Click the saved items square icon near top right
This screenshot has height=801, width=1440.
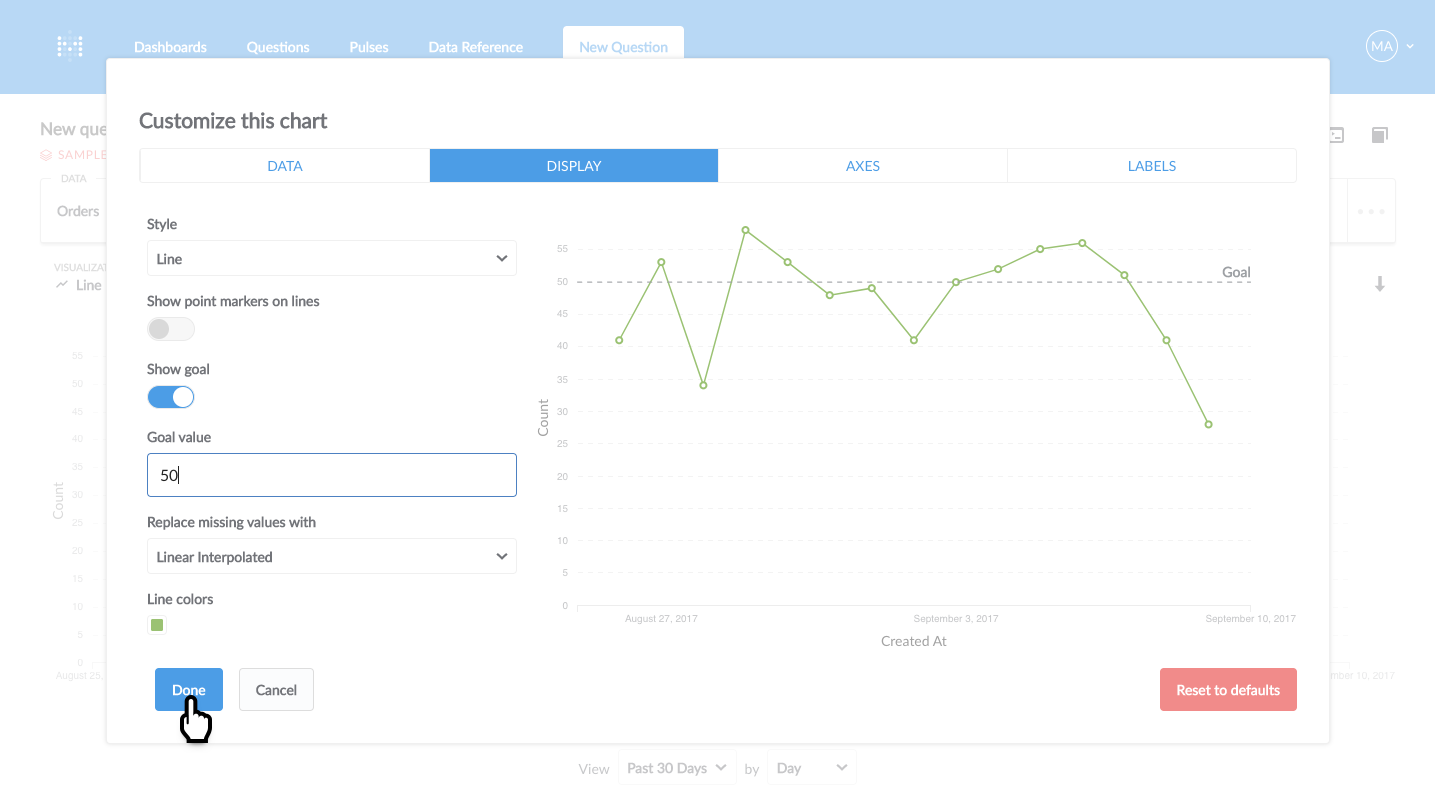(x=1381, y=134)
